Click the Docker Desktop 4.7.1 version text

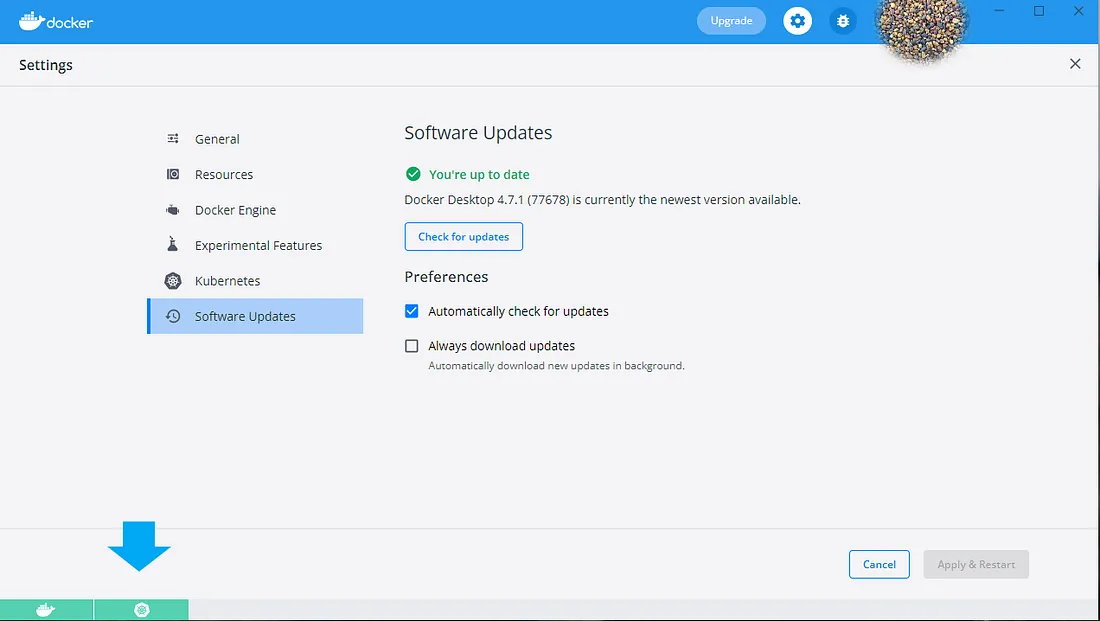pos(603,200)
